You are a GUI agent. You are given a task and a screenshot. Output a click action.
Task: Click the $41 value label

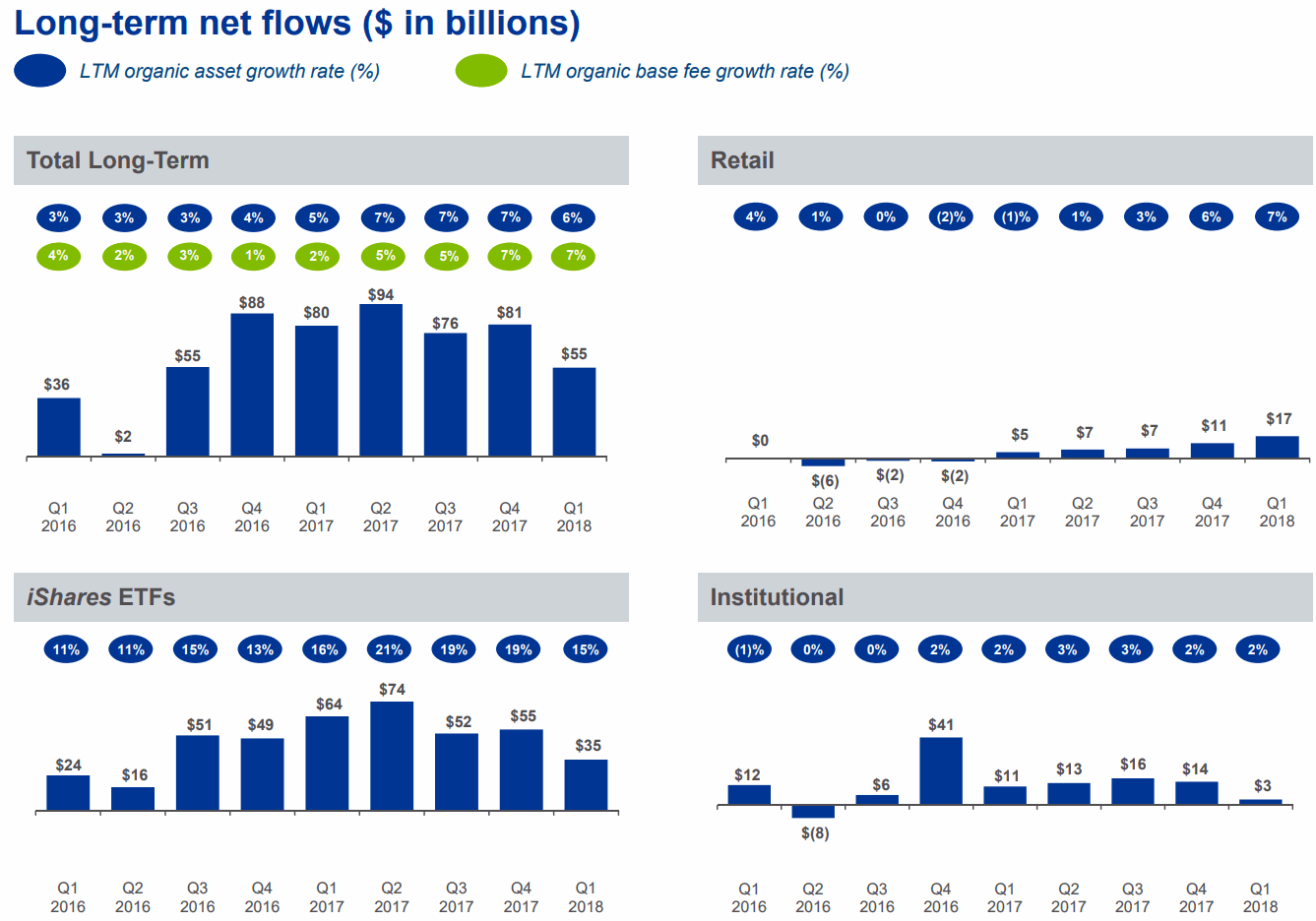[x=941, y=725]
